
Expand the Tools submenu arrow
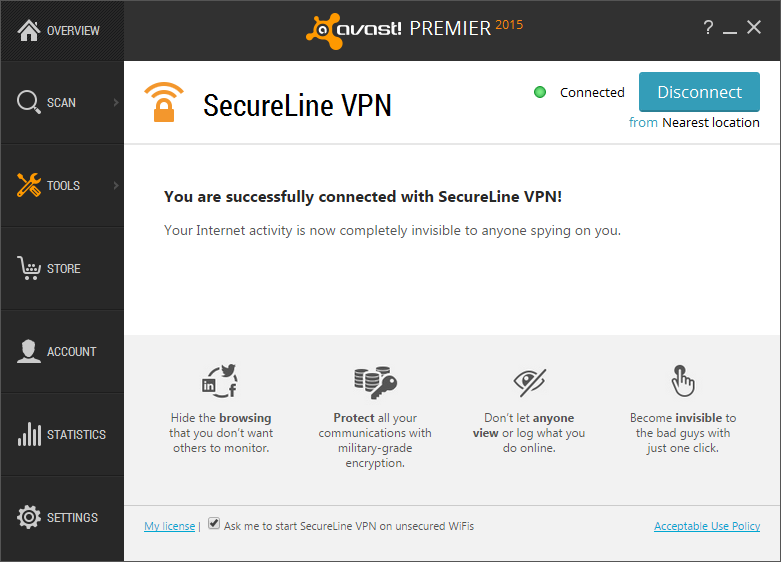(x=115, y=185)
